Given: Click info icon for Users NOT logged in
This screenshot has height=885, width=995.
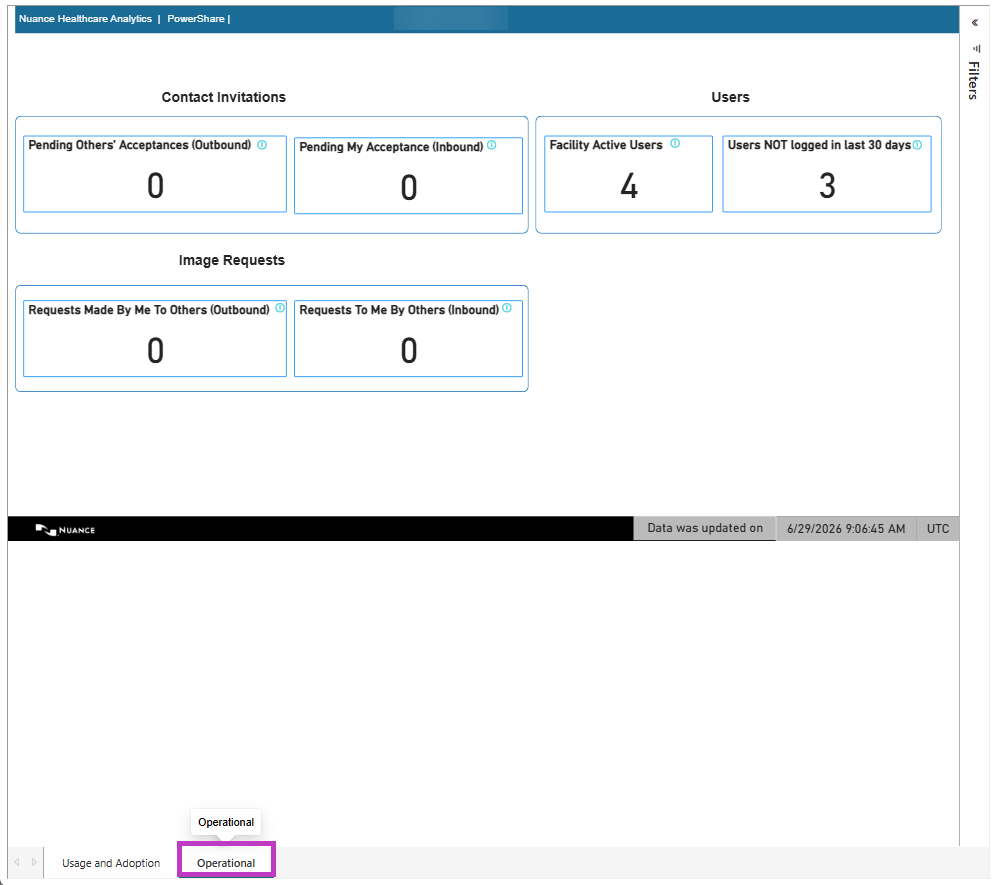Looking at the screenshot, I should tap(918, 145).
